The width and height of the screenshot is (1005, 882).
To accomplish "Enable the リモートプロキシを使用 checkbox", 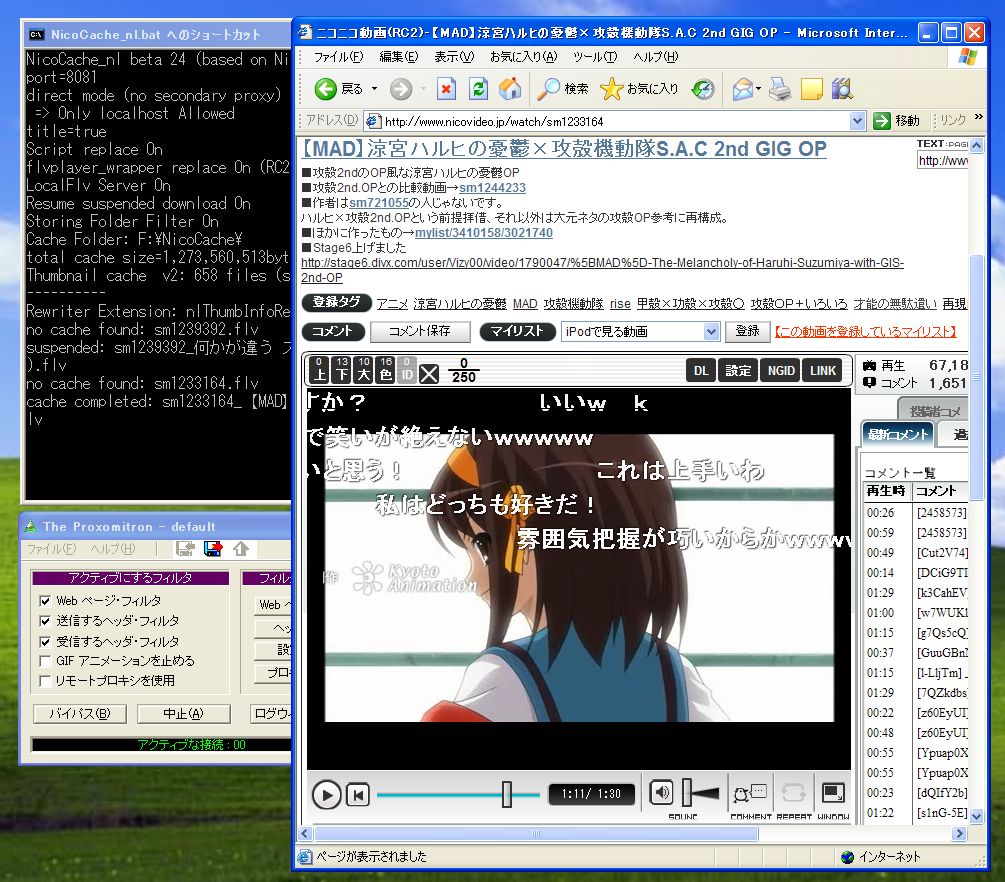I will click(45, 681).
